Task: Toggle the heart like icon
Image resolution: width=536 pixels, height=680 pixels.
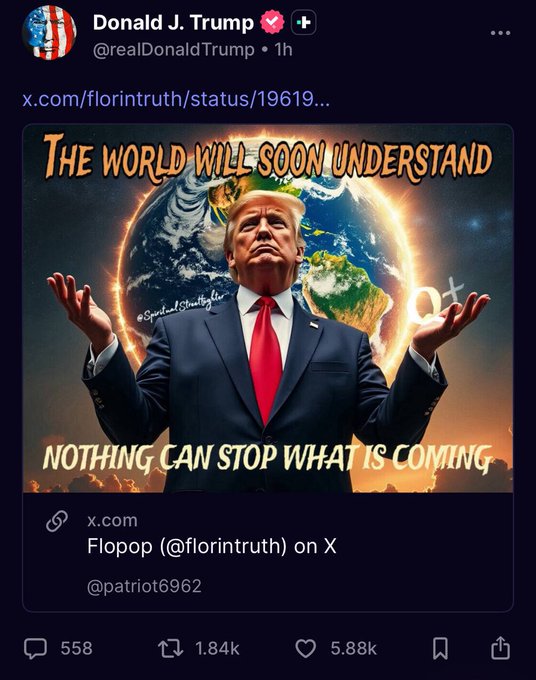Action: (306, 649)
